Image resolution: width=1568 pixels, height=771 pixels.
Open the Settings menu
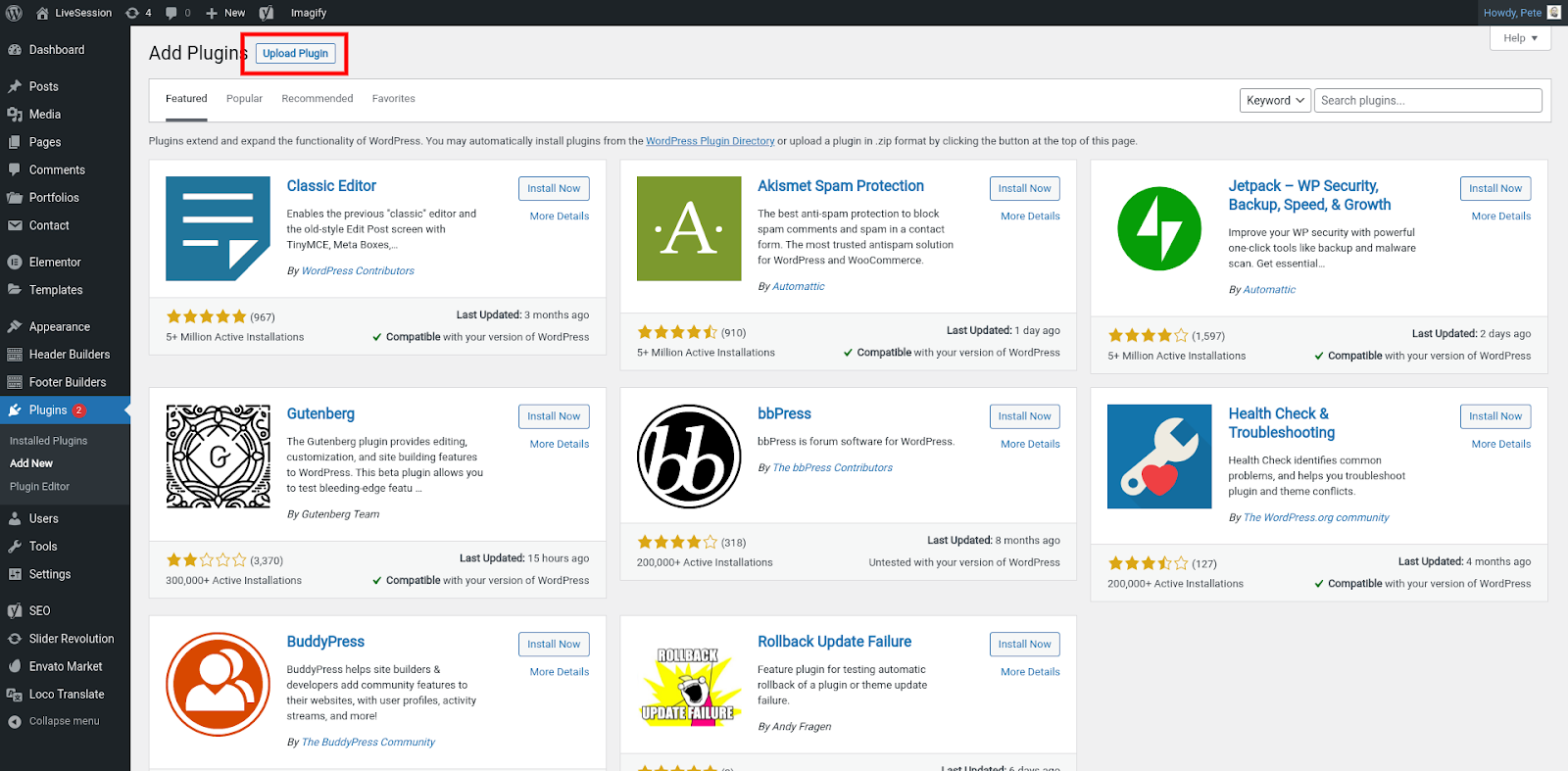click(50, 574)
